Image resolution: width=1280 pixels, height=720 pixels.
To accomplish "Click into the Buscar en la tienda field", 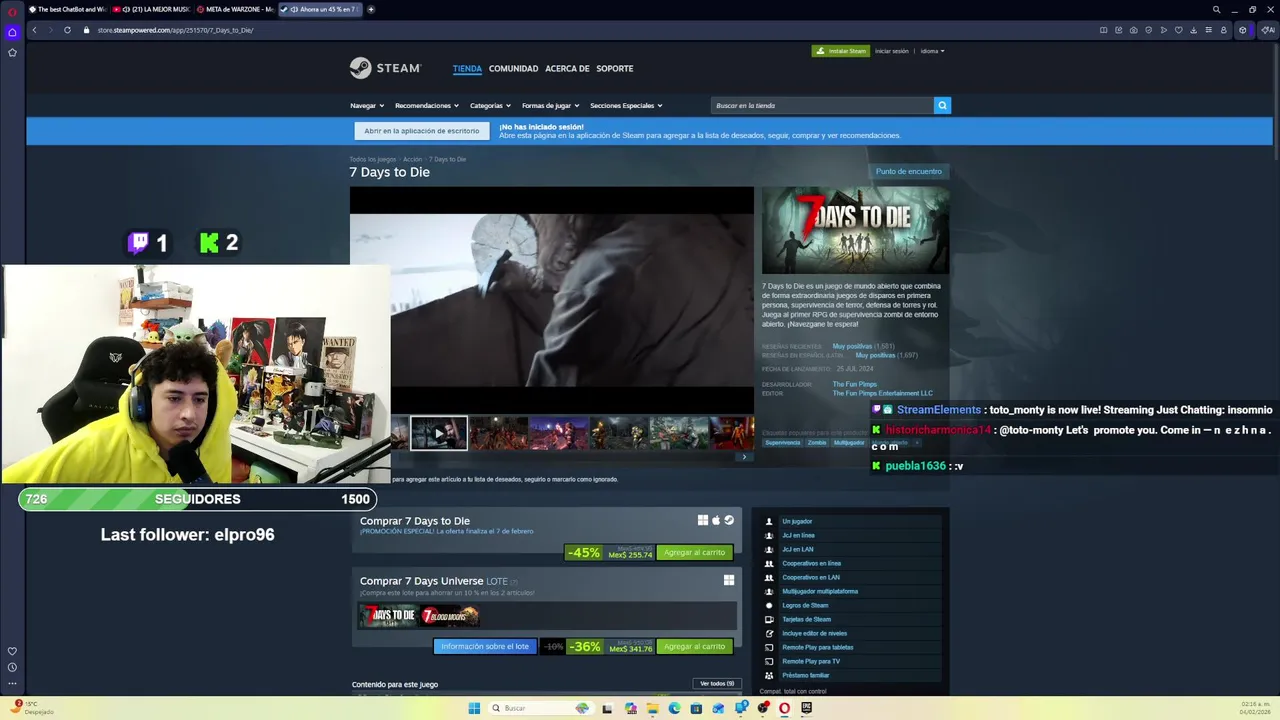I will point(822,105).
